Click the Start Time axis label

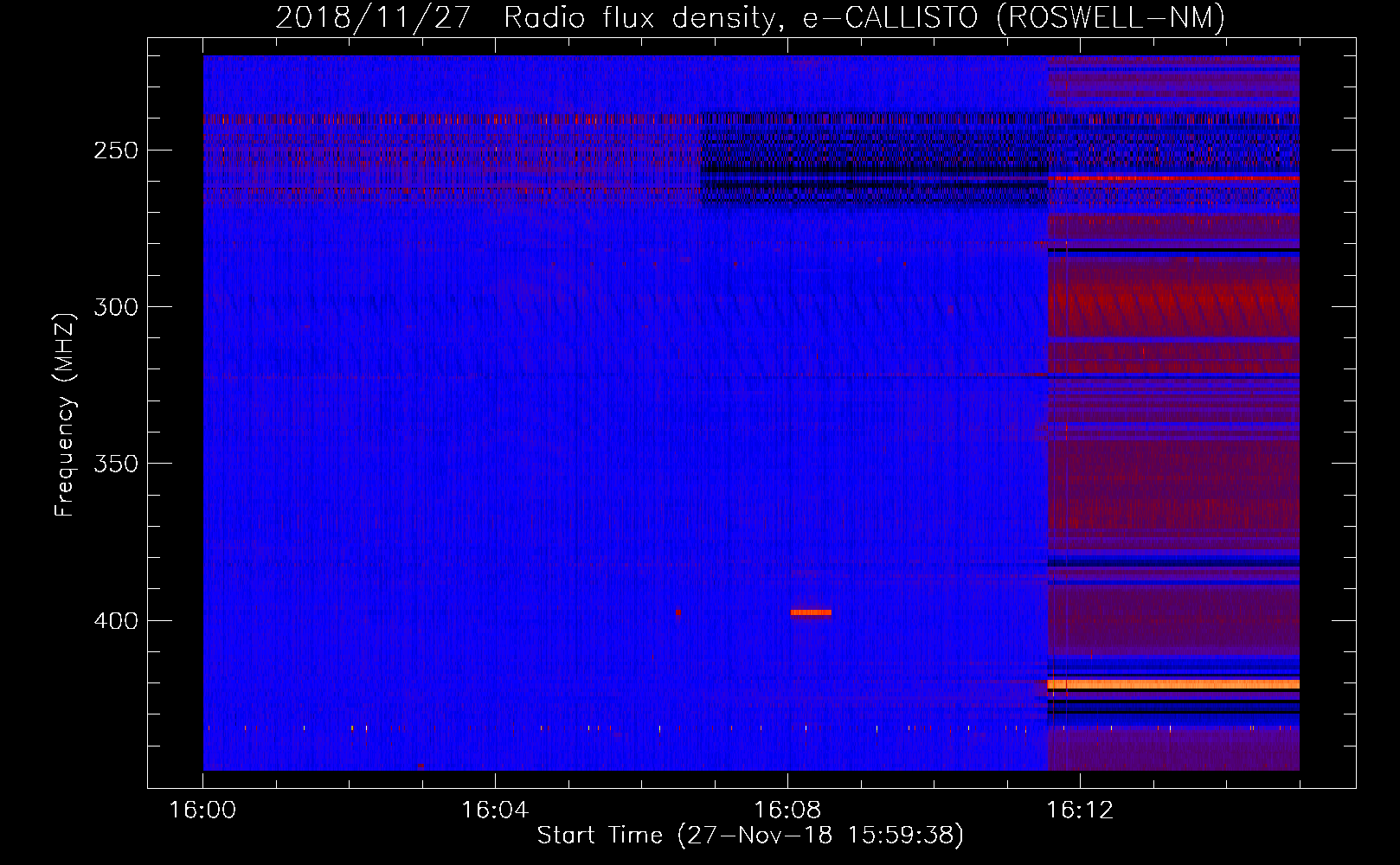click(750, 836)
